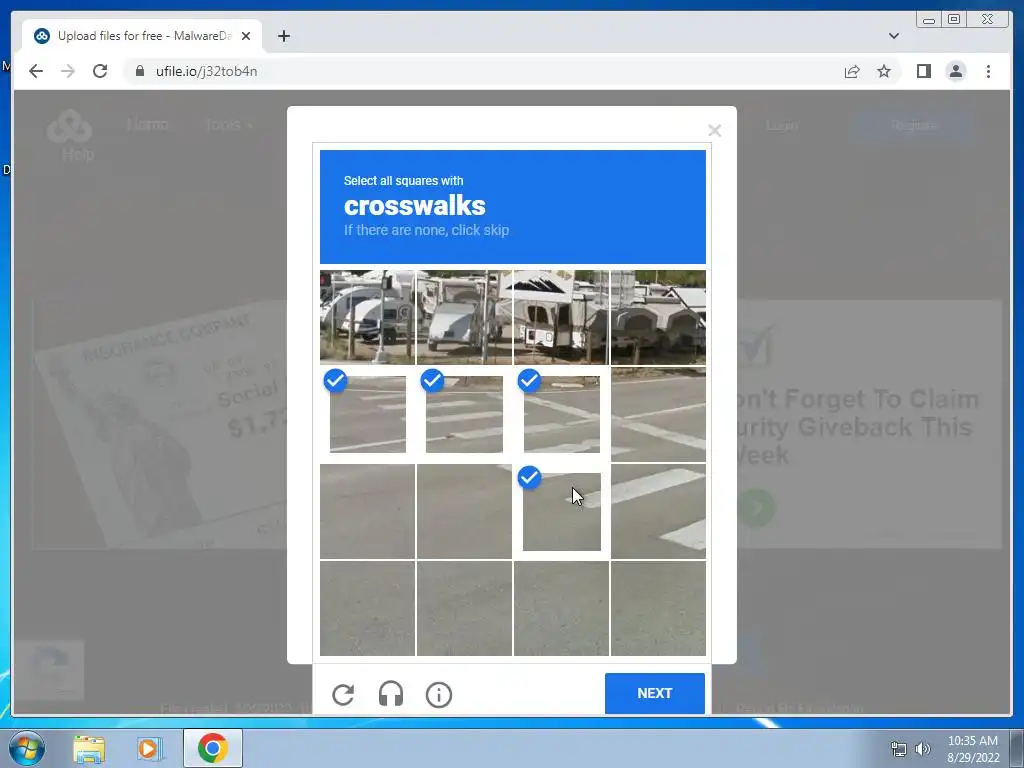Open the tab search chevron
The image size is (1024, 768).
pyautogui.click(x=893, y=36)
